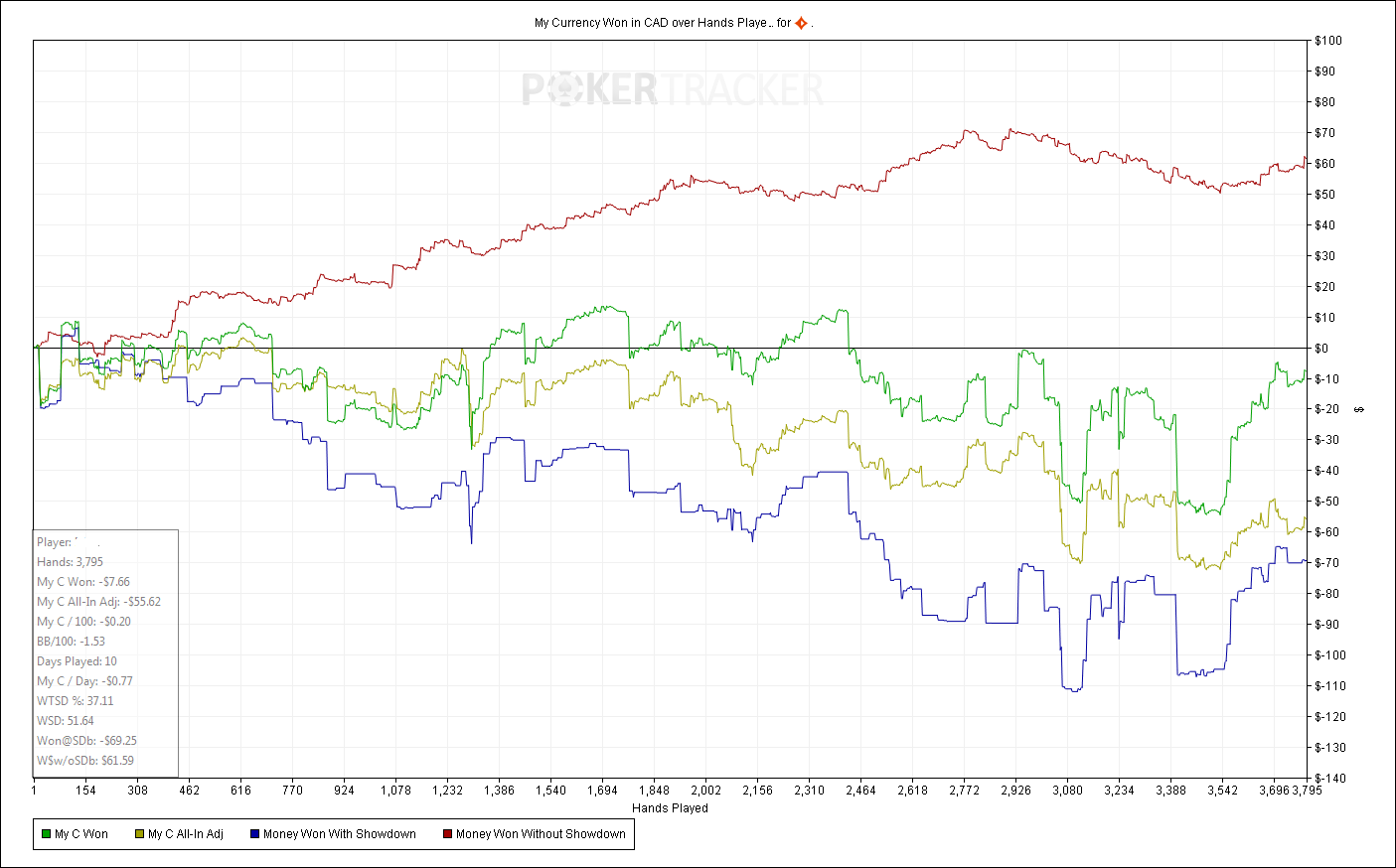Click the '3,234' tick label on the hands axis
Screen dimensions: 1396x868
click(x=1119, y=791)
